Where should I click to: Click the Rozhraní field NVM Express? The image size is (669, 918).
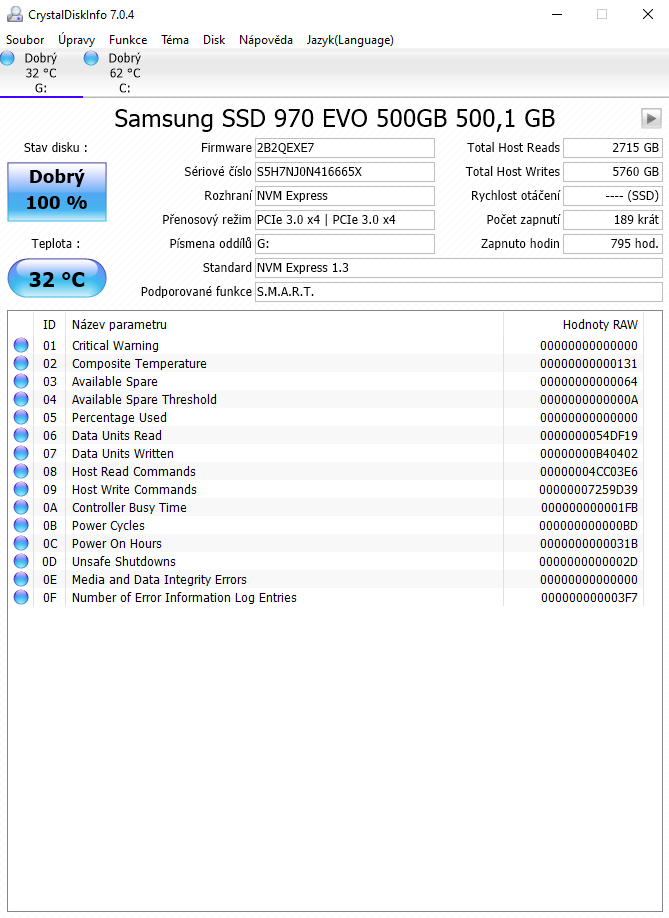click(345, 196)
